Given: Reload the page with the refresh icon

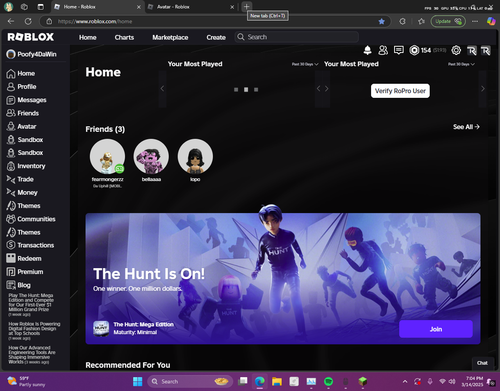Looking at the screenshot, I should [x=28, y=21].
